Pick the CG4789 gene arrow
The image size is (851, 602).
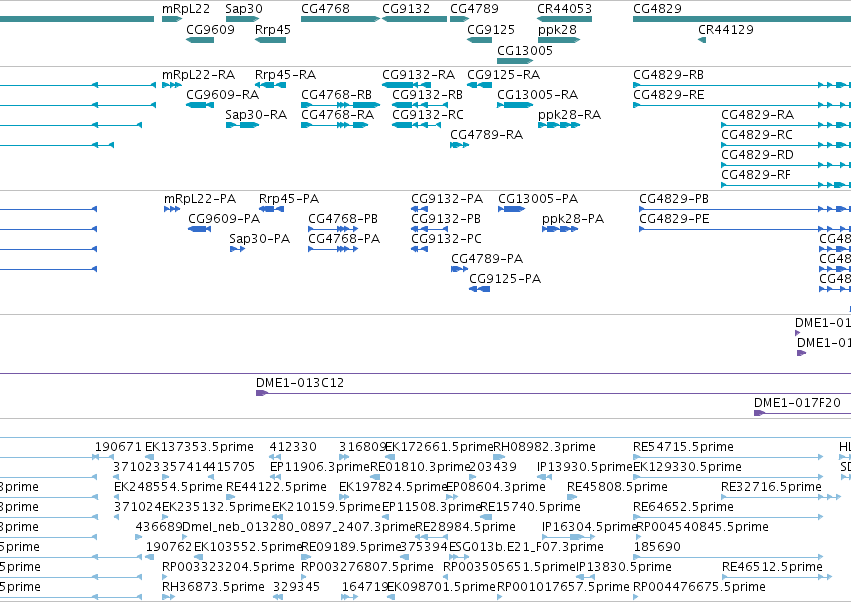(460, 19)
